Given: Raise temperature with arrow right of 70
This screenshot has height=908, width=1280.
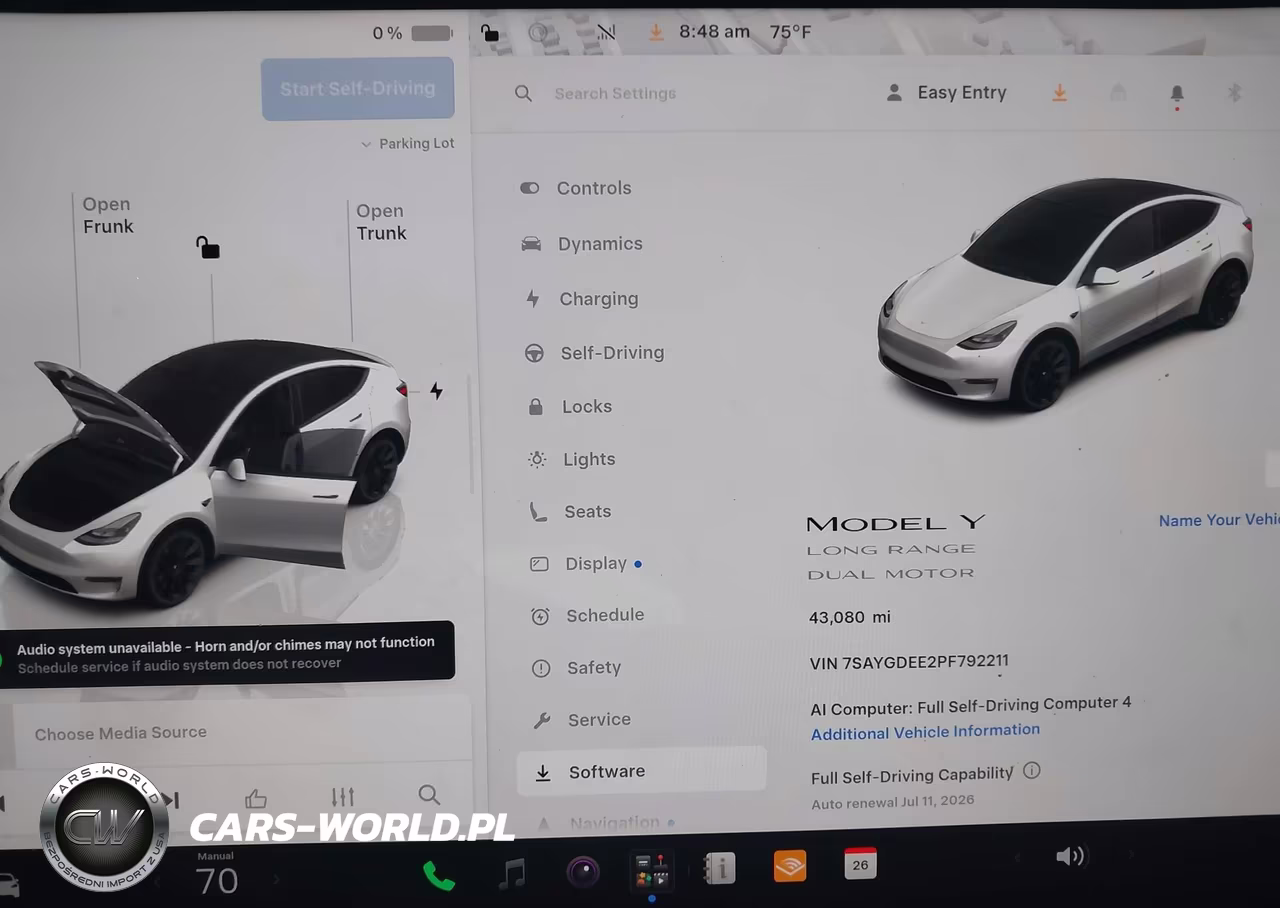Looking at the screenshot, I should [277, 879].
